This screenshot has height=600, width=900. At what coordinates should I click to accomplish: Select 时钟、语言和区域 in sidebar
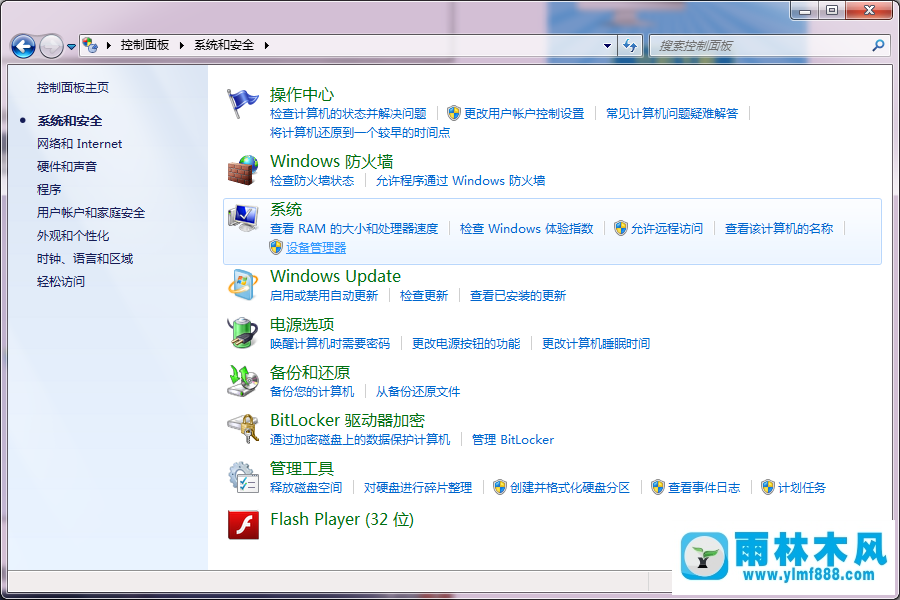85,258
